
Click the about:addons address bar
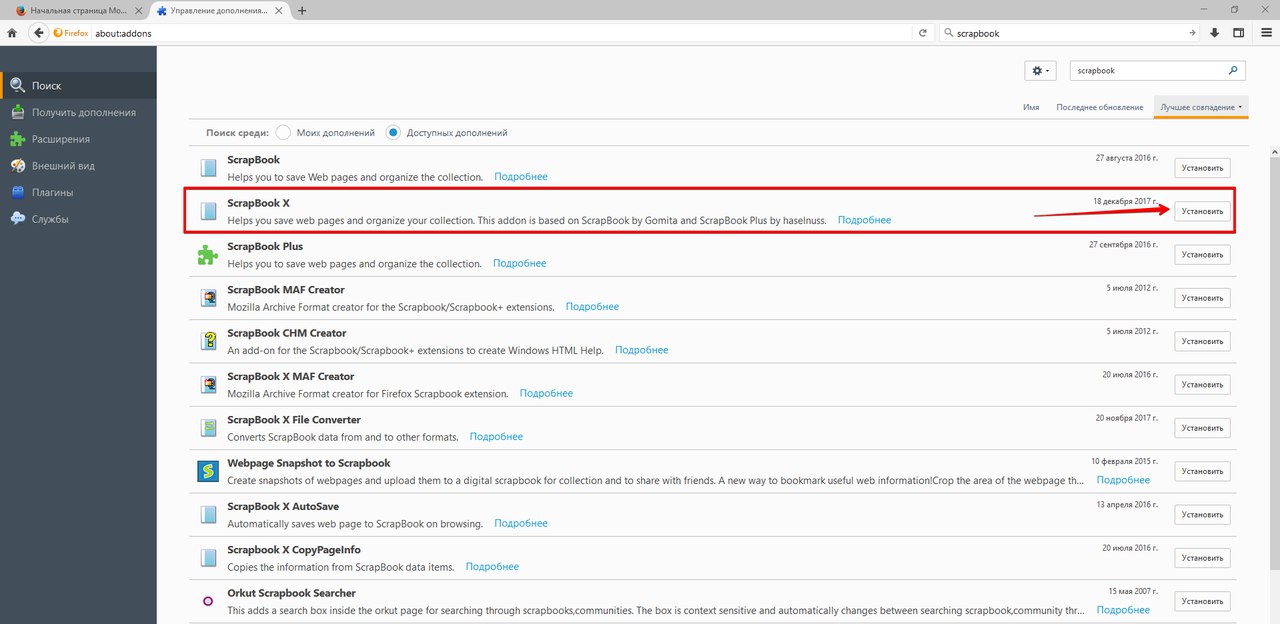point(500,33)
